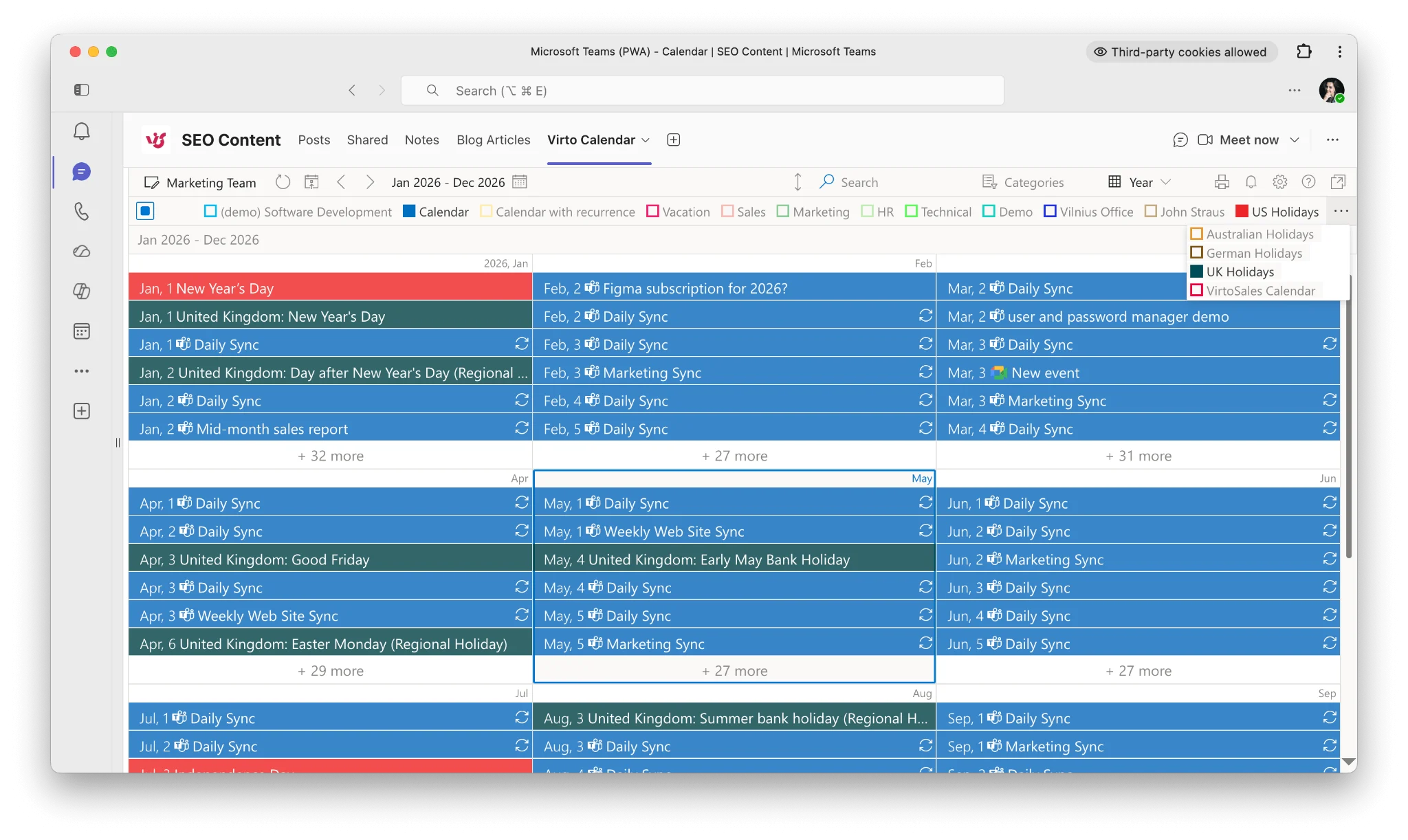Go to previous year period
The height and width of the screenshot is (840, 1408).
pos(341,182)
